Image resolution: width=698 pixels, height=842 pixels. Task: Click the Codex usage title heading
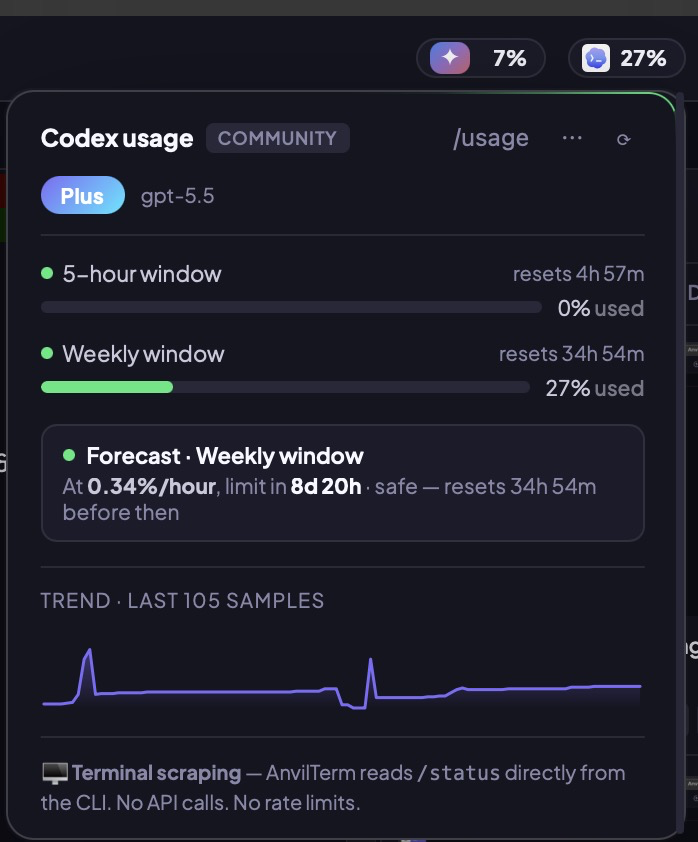(116, 138)
